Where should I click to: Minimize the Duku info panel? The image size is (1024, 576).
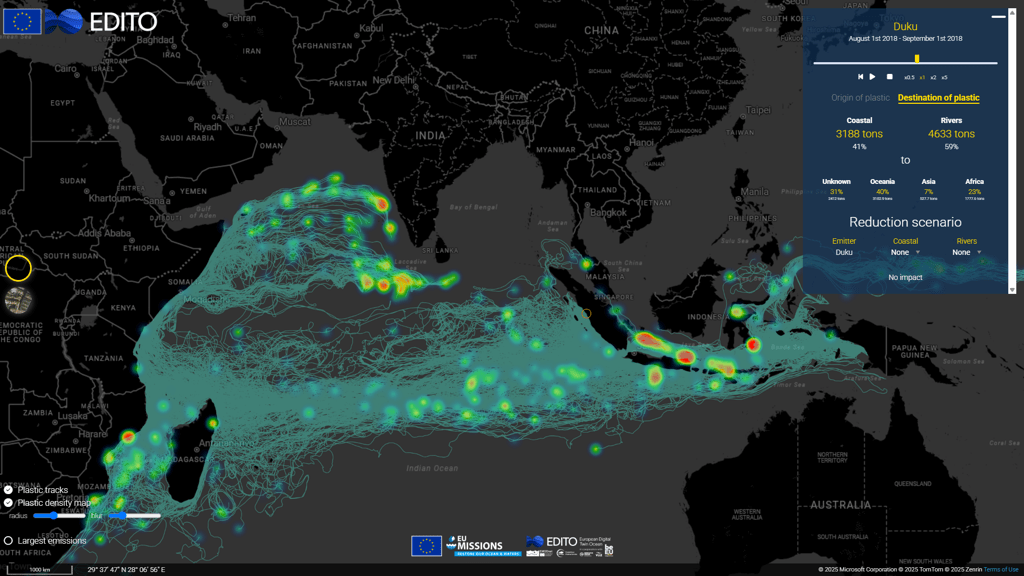998,17
